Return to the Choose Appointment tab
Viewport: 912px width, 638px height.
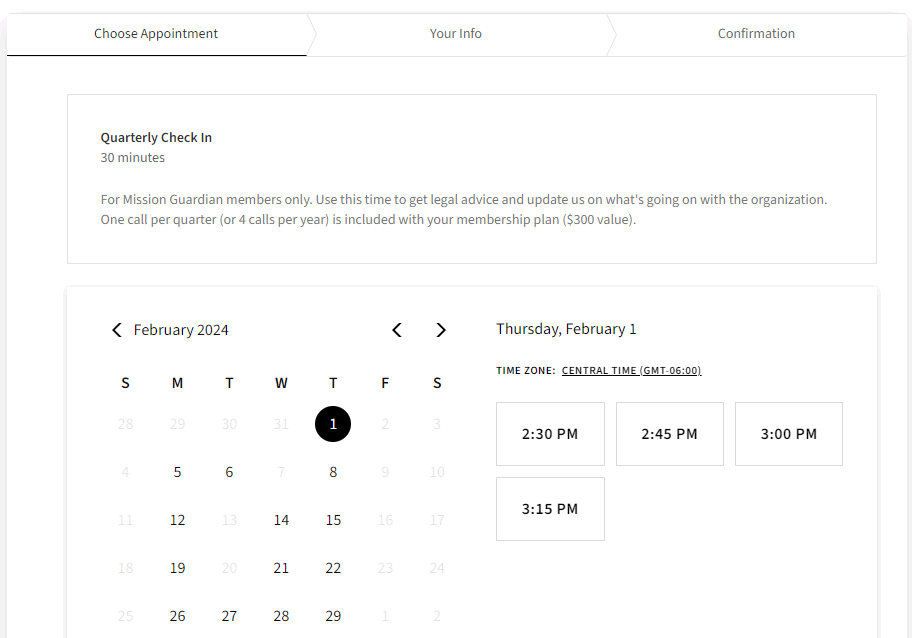(x=156, y=33)
